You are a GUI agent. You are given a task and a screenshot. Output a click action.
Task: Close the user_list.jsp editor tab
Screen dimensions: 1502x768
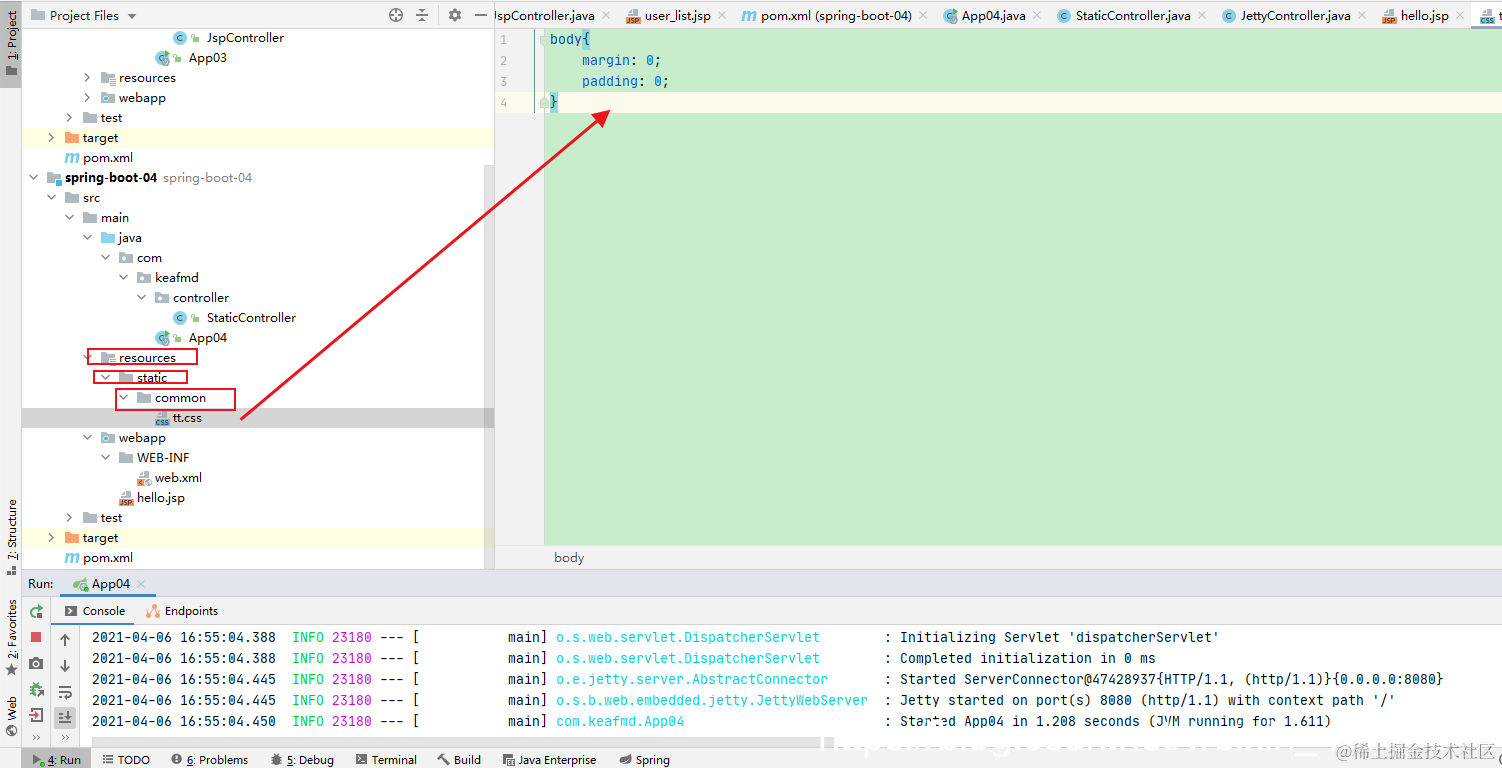pos(721,16)
